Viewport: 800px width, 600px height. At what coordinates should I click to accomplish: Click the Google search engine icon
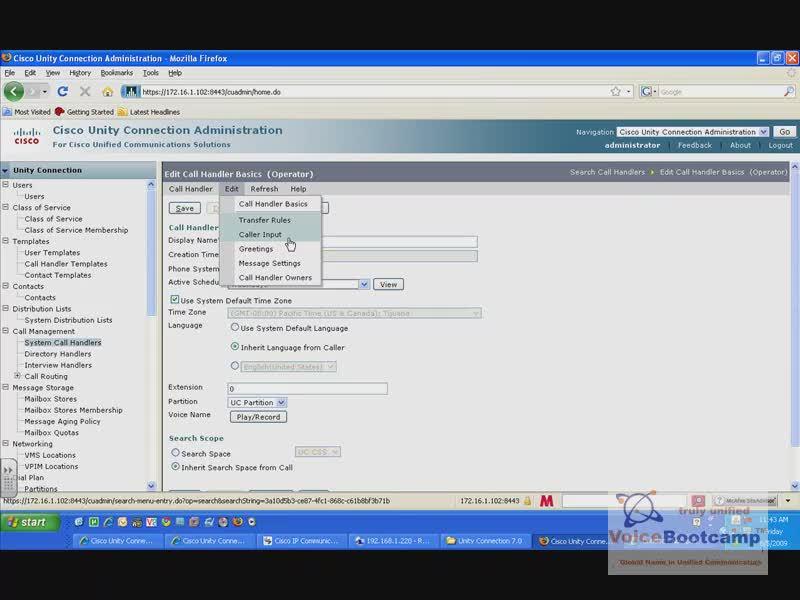pyautogui.click(x=646, y=92)
